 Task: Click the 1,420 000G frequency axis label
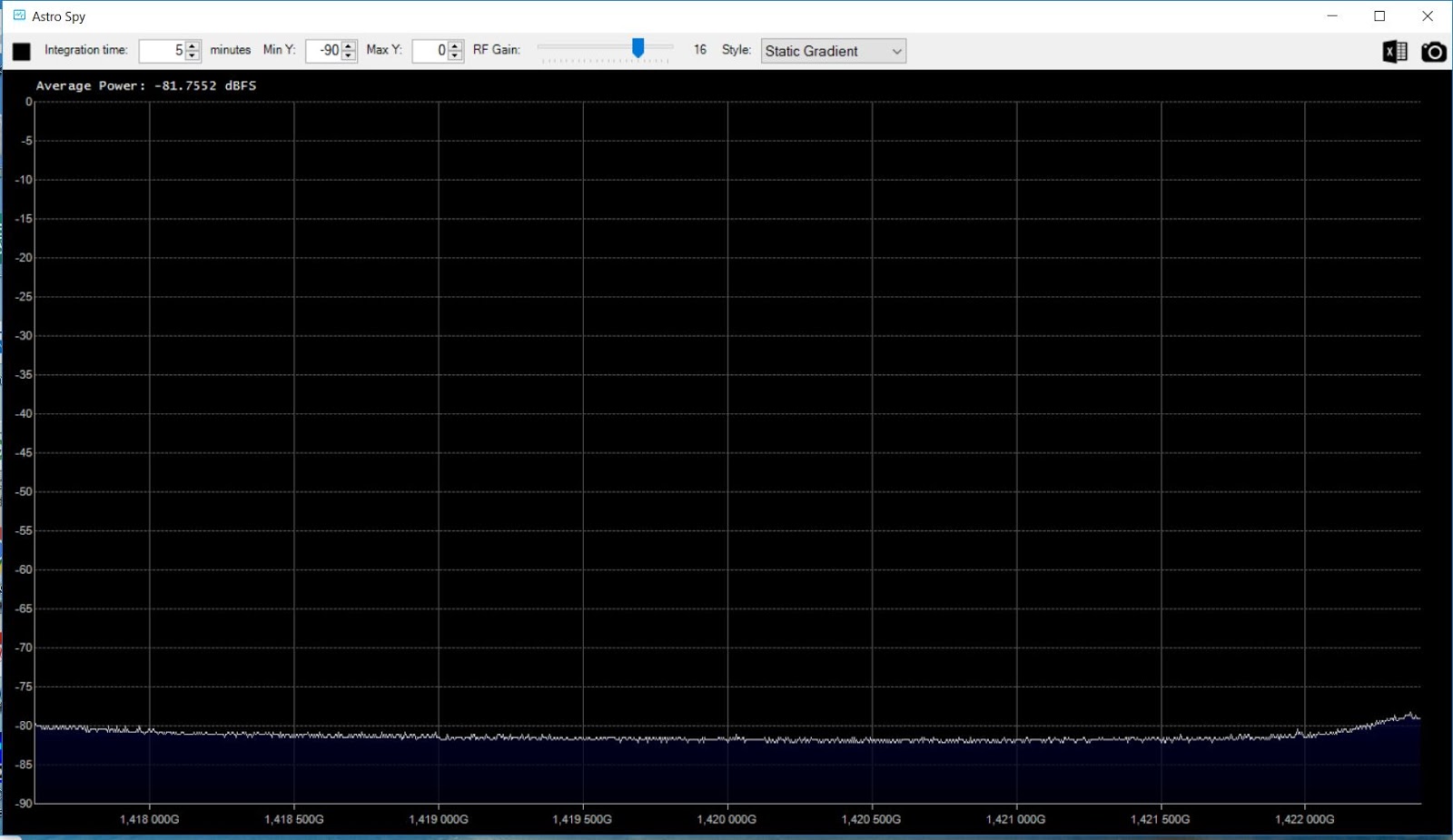726,819
